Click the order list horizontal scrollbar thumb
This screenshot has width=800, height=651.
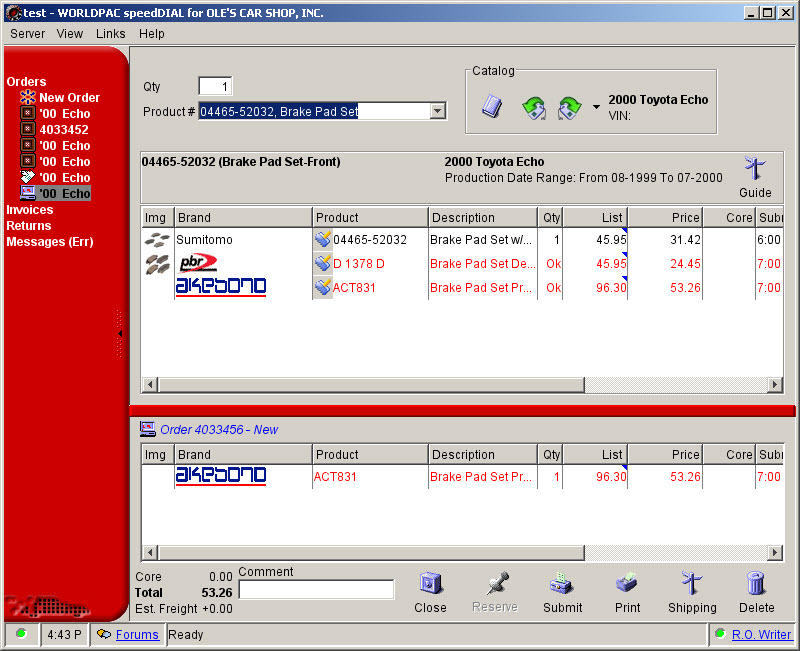click(x=371, y=553)
